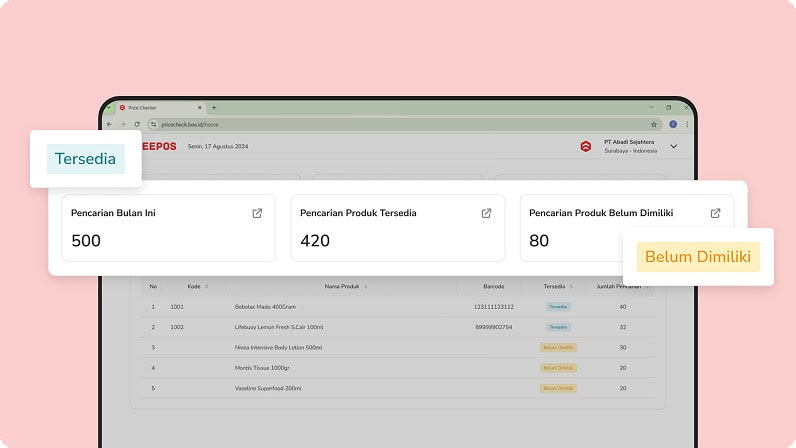Screen dimensions: 796x448
Task: Click the red company logo icon
Action: [x=586, y=146]
